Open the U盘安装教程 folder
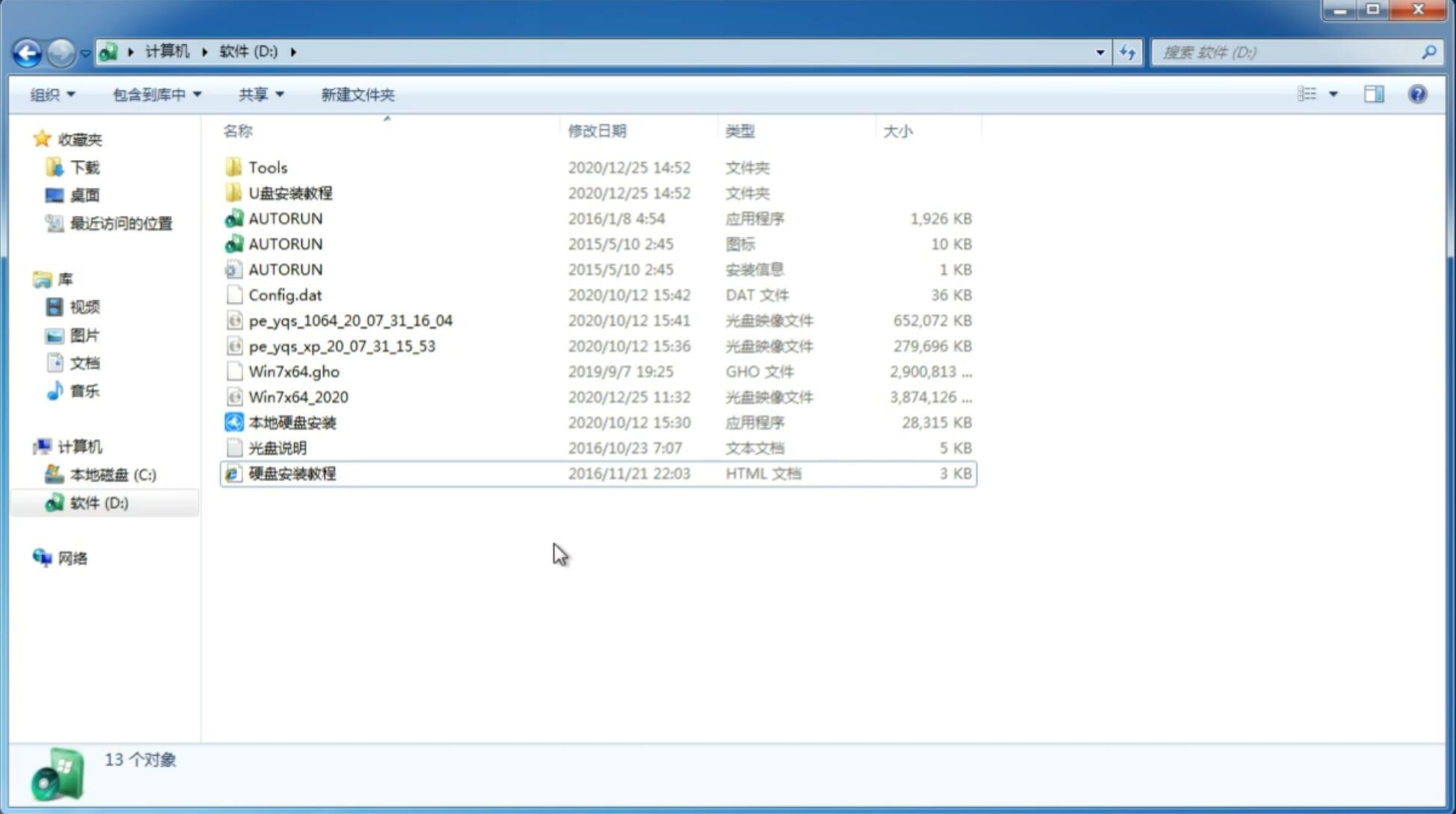The width and height of the screenshot is (1456, 814). [x=290, y=192]
